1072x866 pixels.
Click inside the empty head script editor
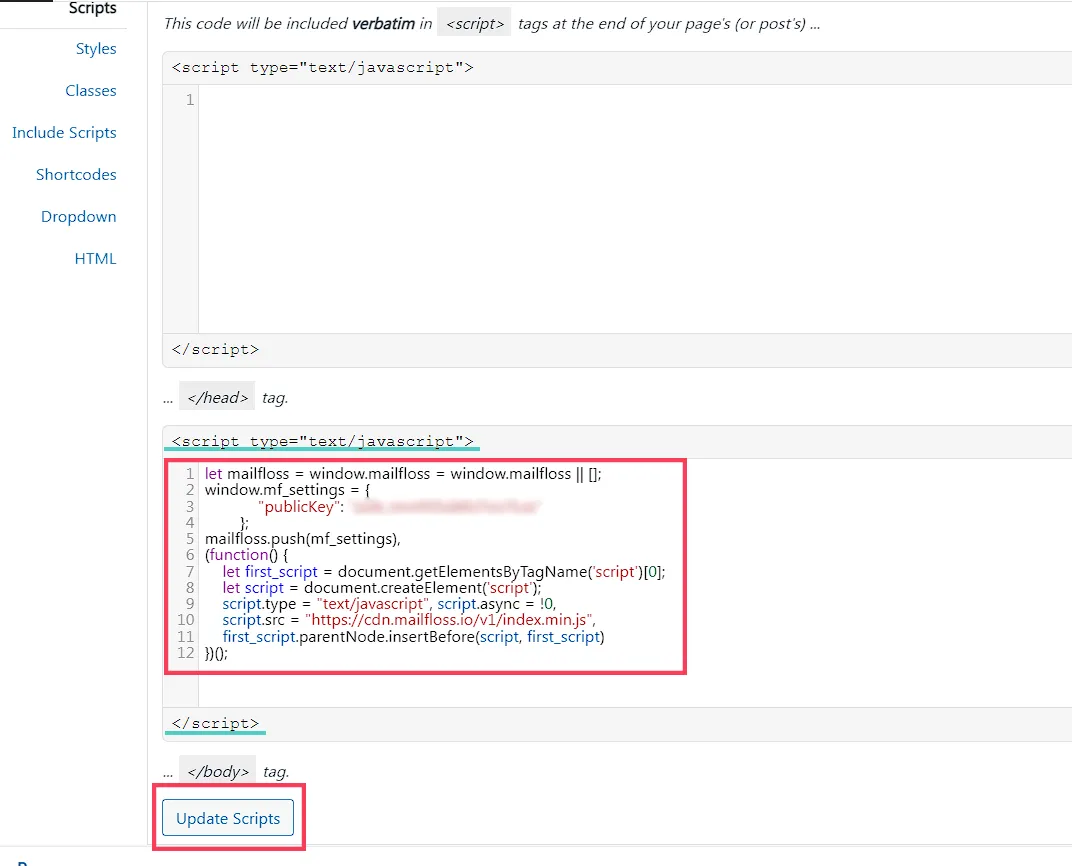pyautogui.click(x=634, y=208)
